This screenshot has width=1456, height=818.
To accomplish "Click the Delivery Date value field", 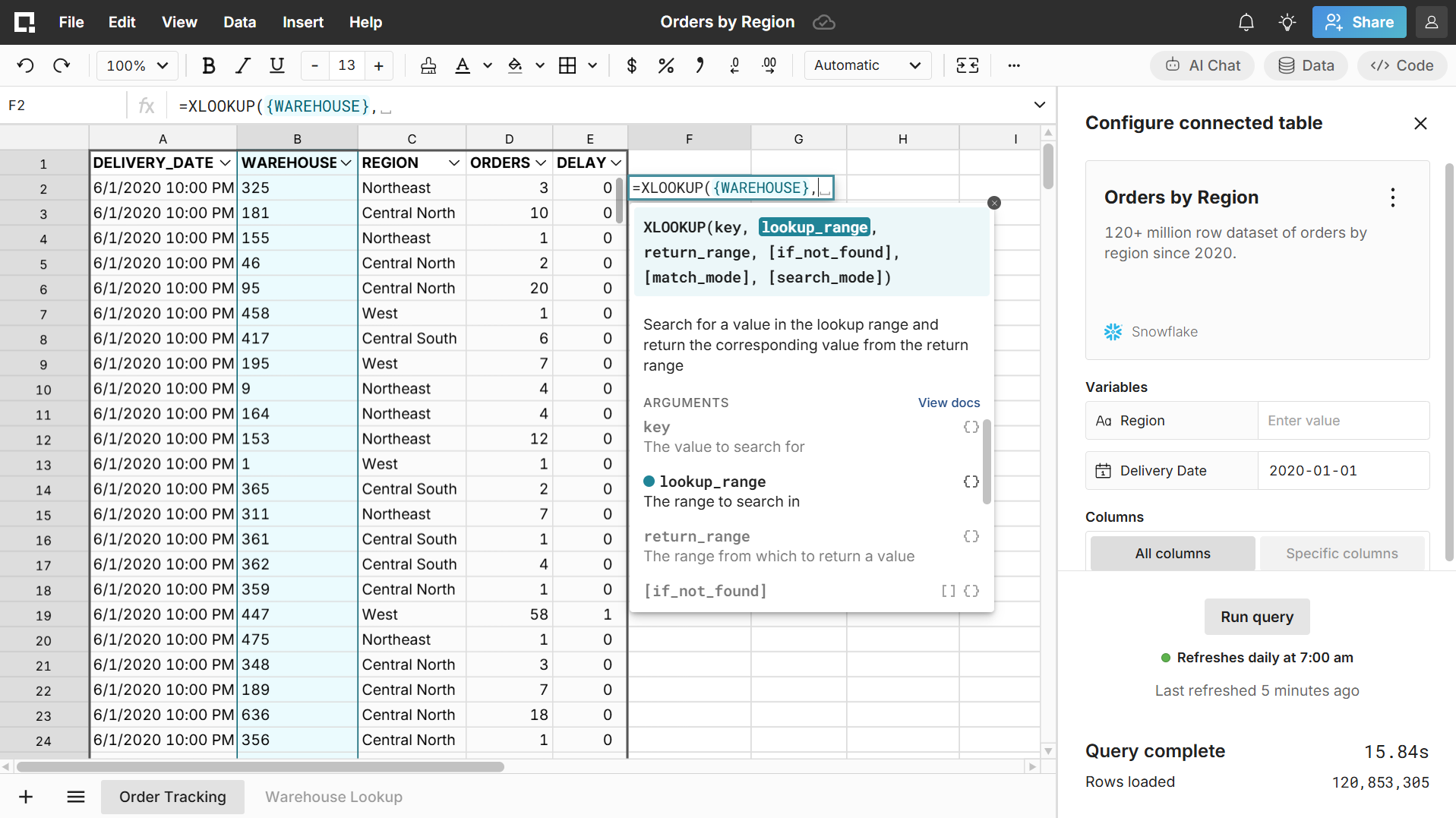I will tap(1344, 471).
